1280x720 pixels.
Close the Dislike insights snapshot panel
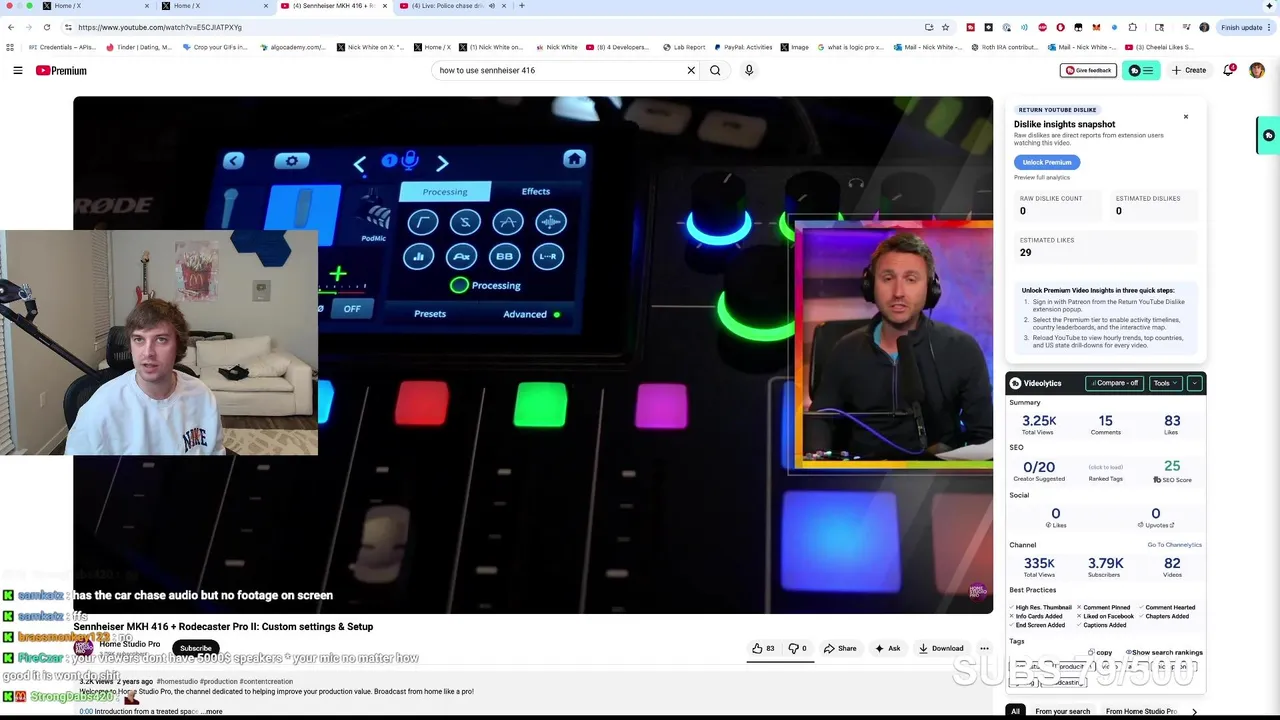click(1186, 117)
